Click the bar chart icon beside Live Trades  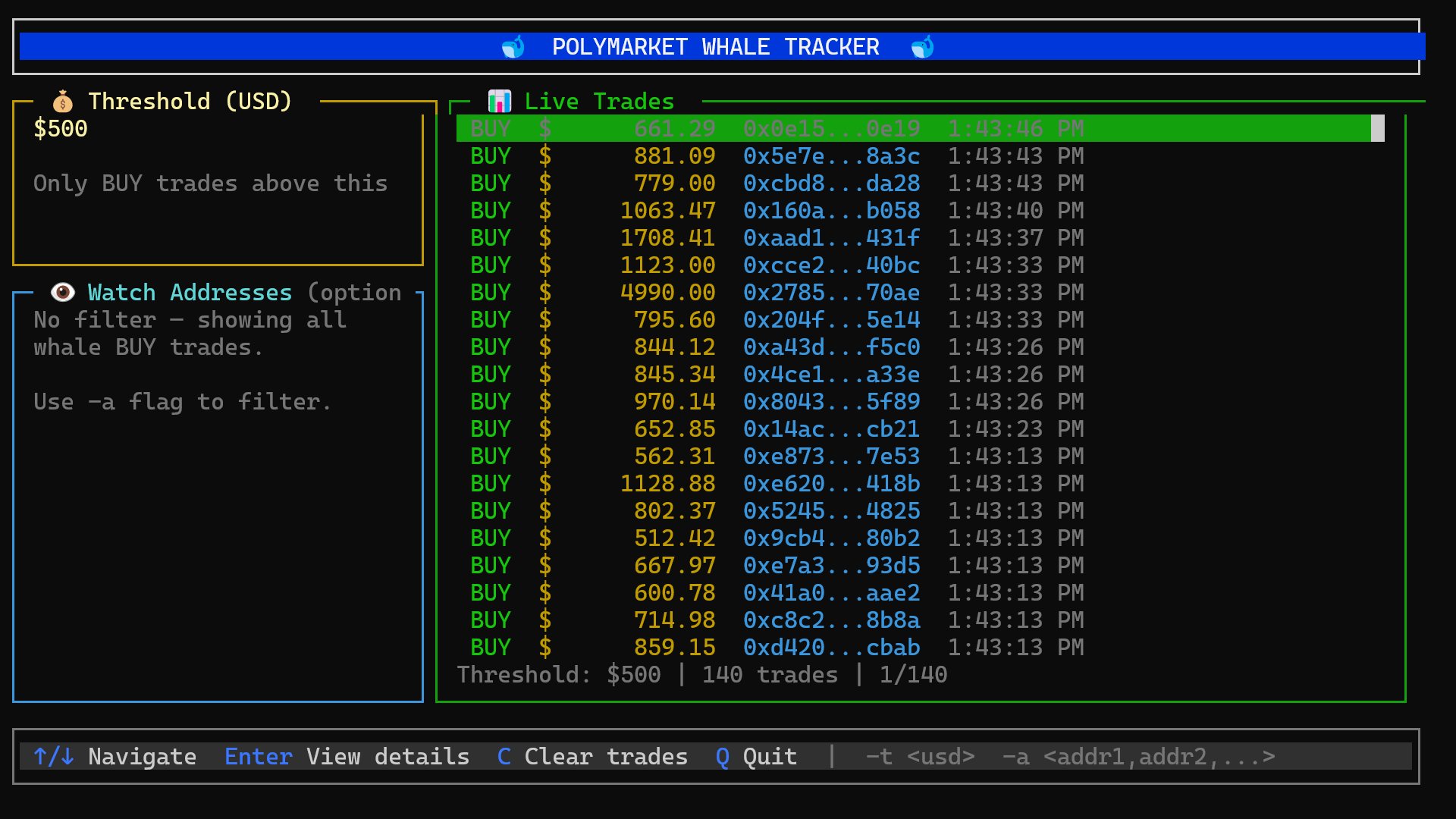tap(500, 99)
